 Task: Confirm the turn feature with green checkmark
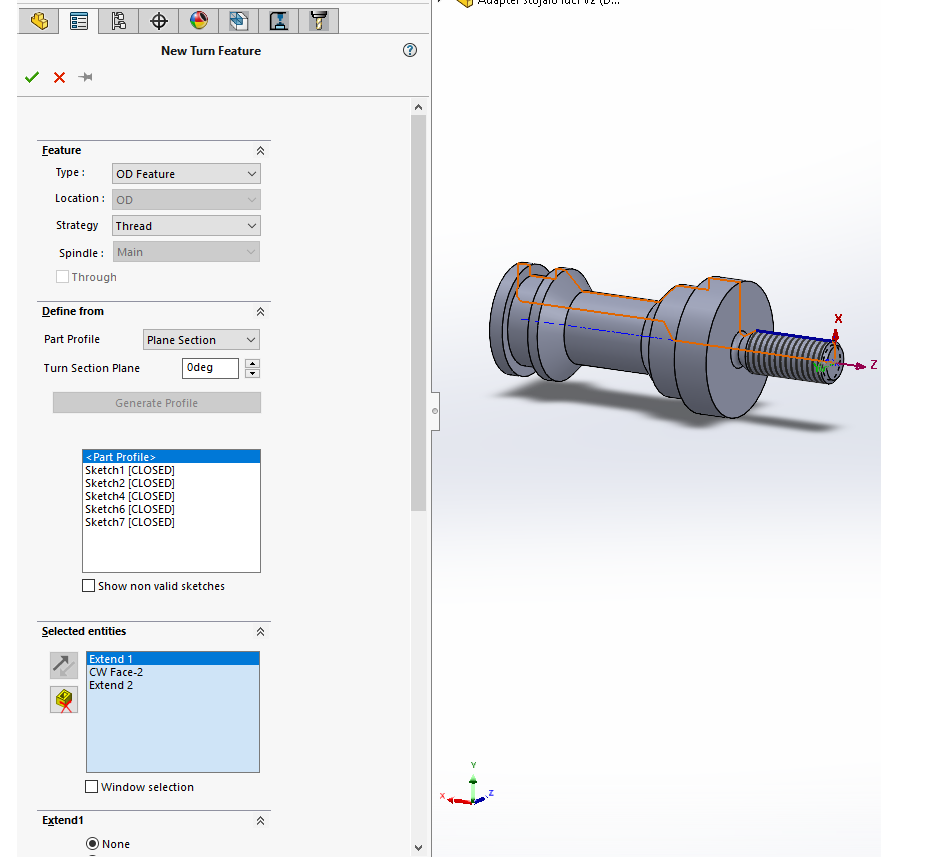pyautogui.click(x=32, y=78)
